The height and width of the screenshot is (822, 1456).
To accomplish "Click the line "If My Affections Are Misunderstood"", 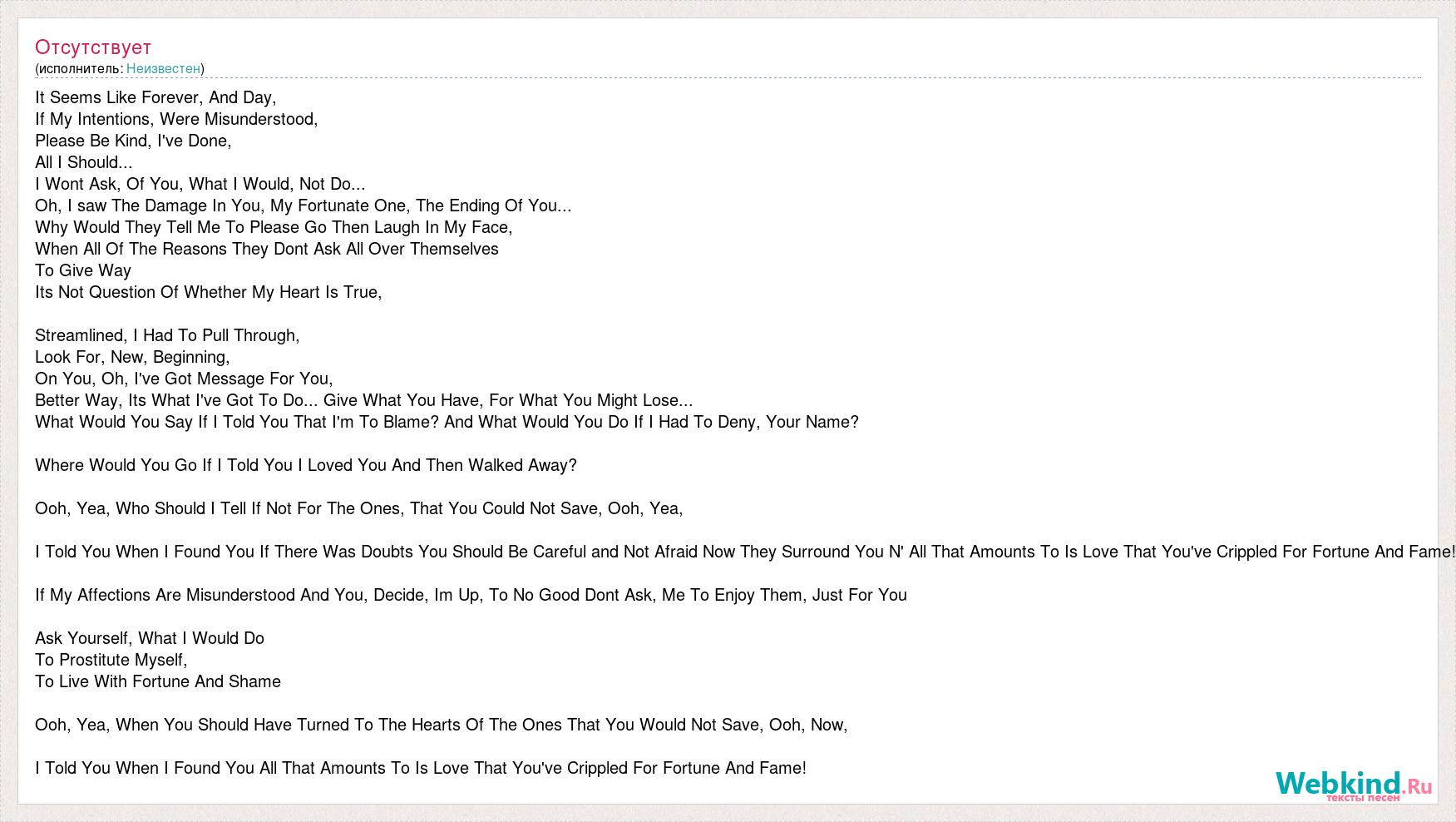I will pyautogui.click(x=471, y=595).
